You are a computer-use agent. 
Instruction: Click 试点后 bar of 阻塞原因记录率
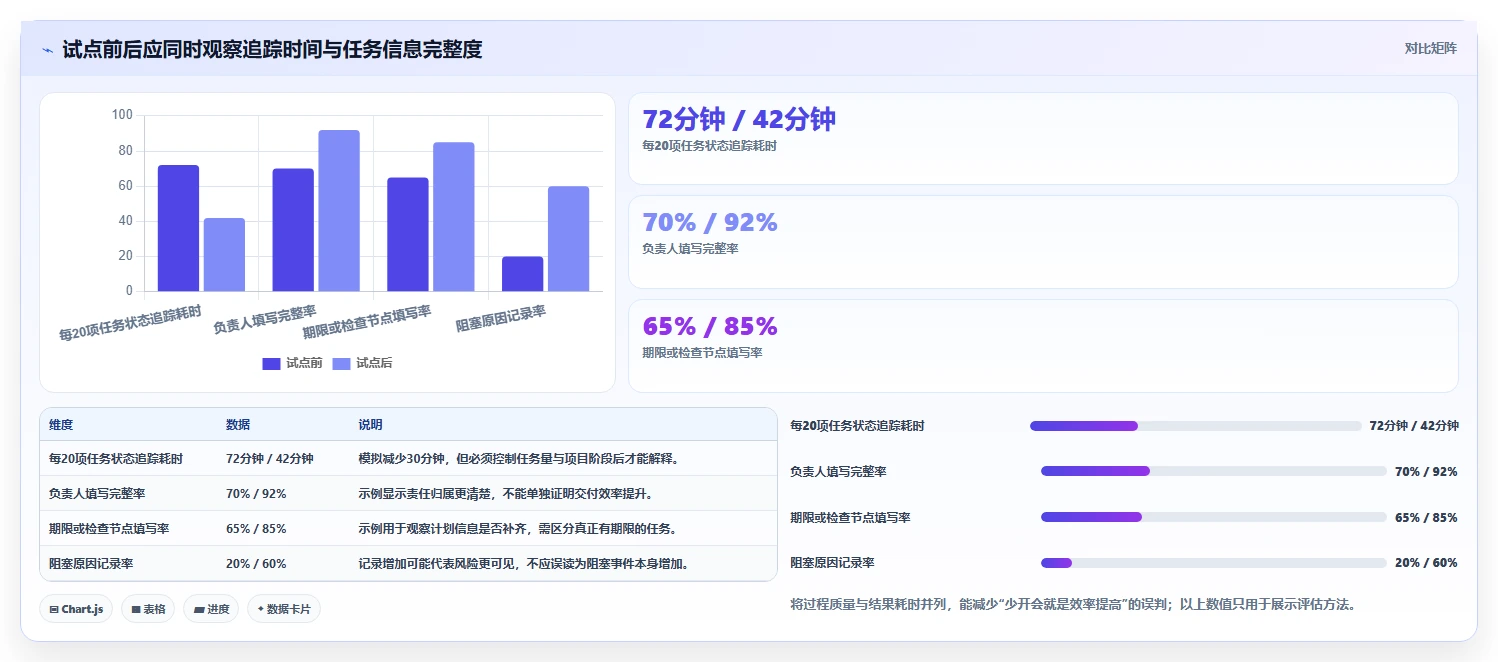click(569, 239)
